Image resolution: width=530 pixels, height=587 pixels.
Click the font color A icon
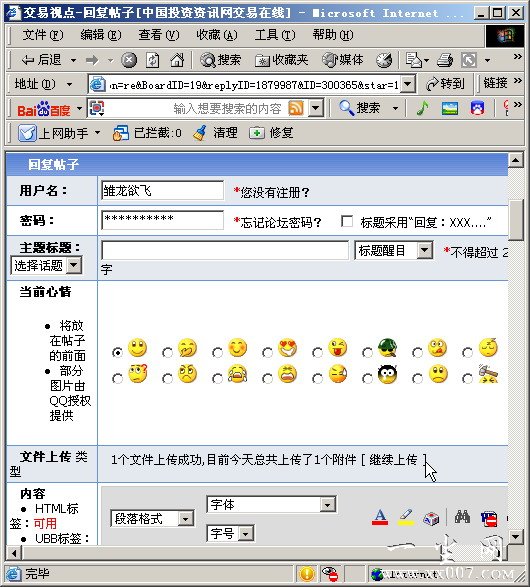click(380, 517)
